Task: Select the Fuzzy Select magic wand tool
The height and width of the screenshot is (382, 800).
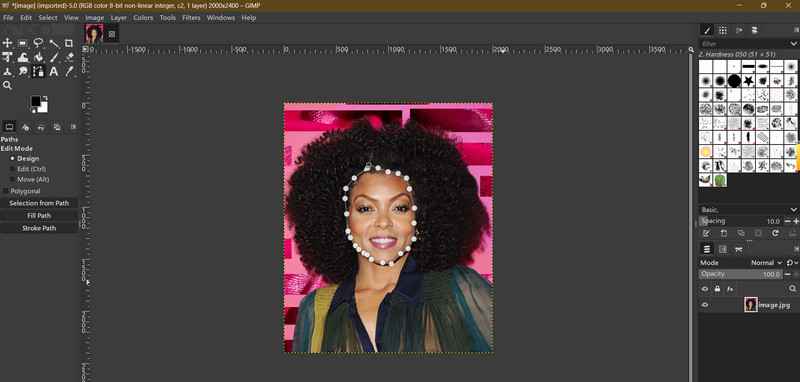Action: pyautogui.click(x=54, y=43)
